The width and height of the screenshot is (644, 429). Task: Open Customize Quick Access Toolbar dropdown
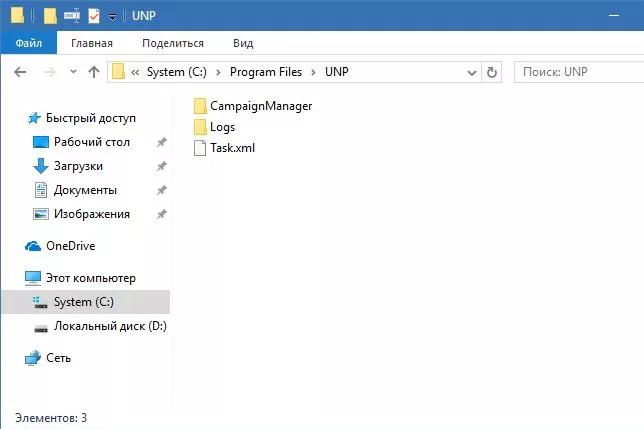pyautogui.click(x=112, y=17)
